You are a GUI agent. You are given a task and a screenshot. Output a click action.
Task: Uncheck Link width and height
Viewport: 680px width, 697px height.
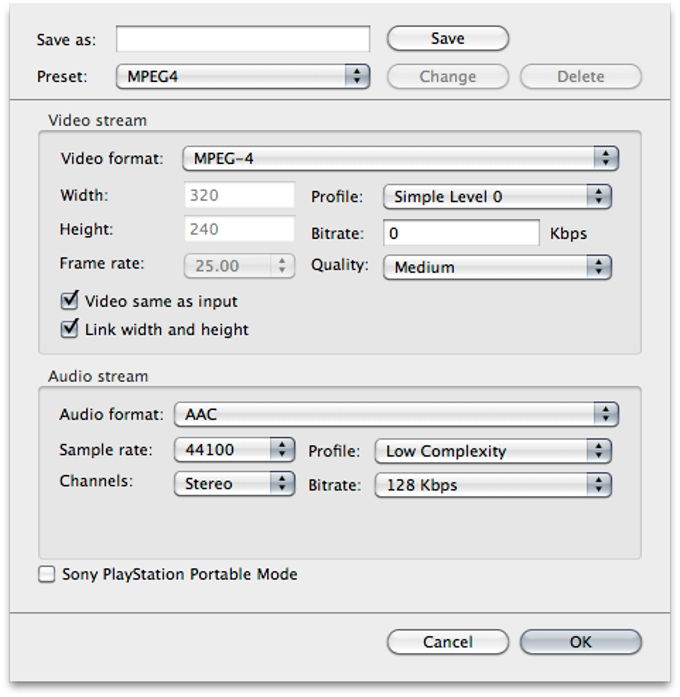click(x=69, y=329)
